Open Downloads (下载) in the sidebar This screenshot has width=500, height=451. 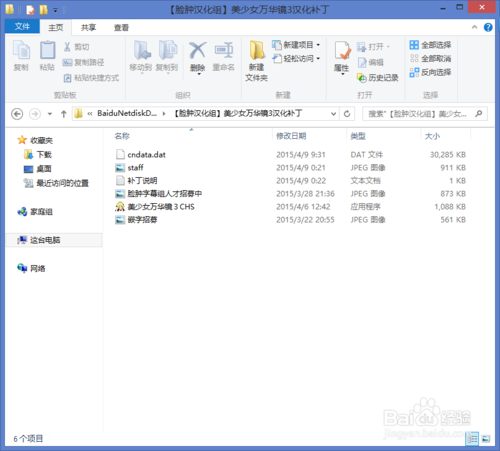pos(38,155)
